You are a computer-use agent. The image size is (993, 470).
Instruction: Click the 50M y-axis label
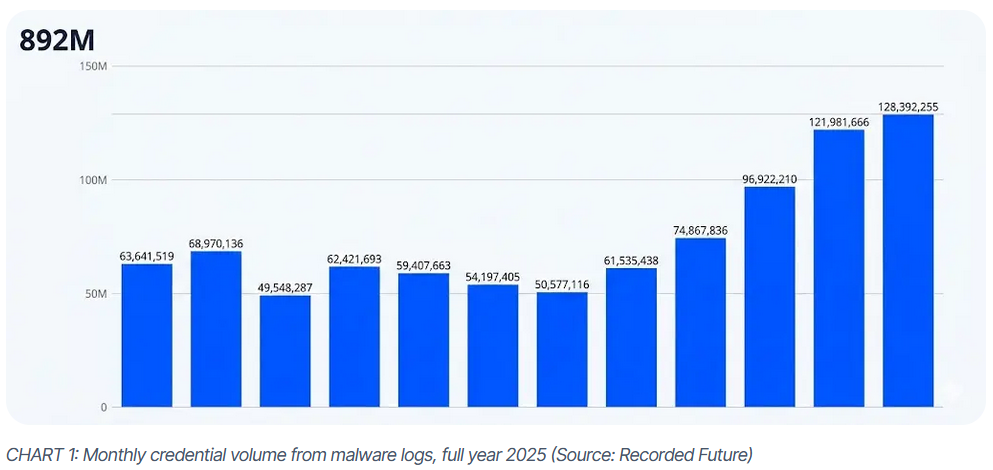coord(96,294)
